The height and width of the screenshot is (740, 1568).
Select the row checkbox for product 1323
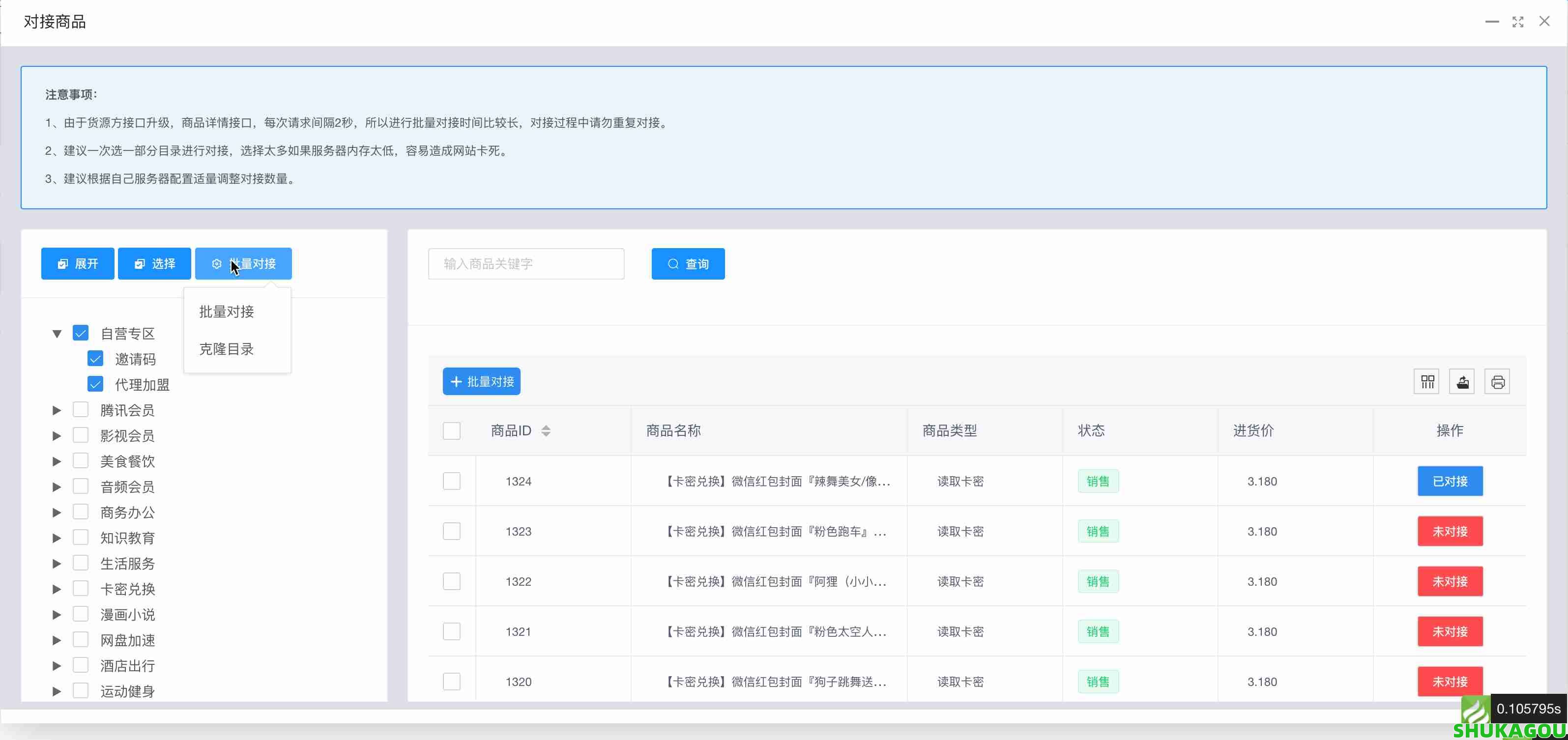click(x=451, y=531)
